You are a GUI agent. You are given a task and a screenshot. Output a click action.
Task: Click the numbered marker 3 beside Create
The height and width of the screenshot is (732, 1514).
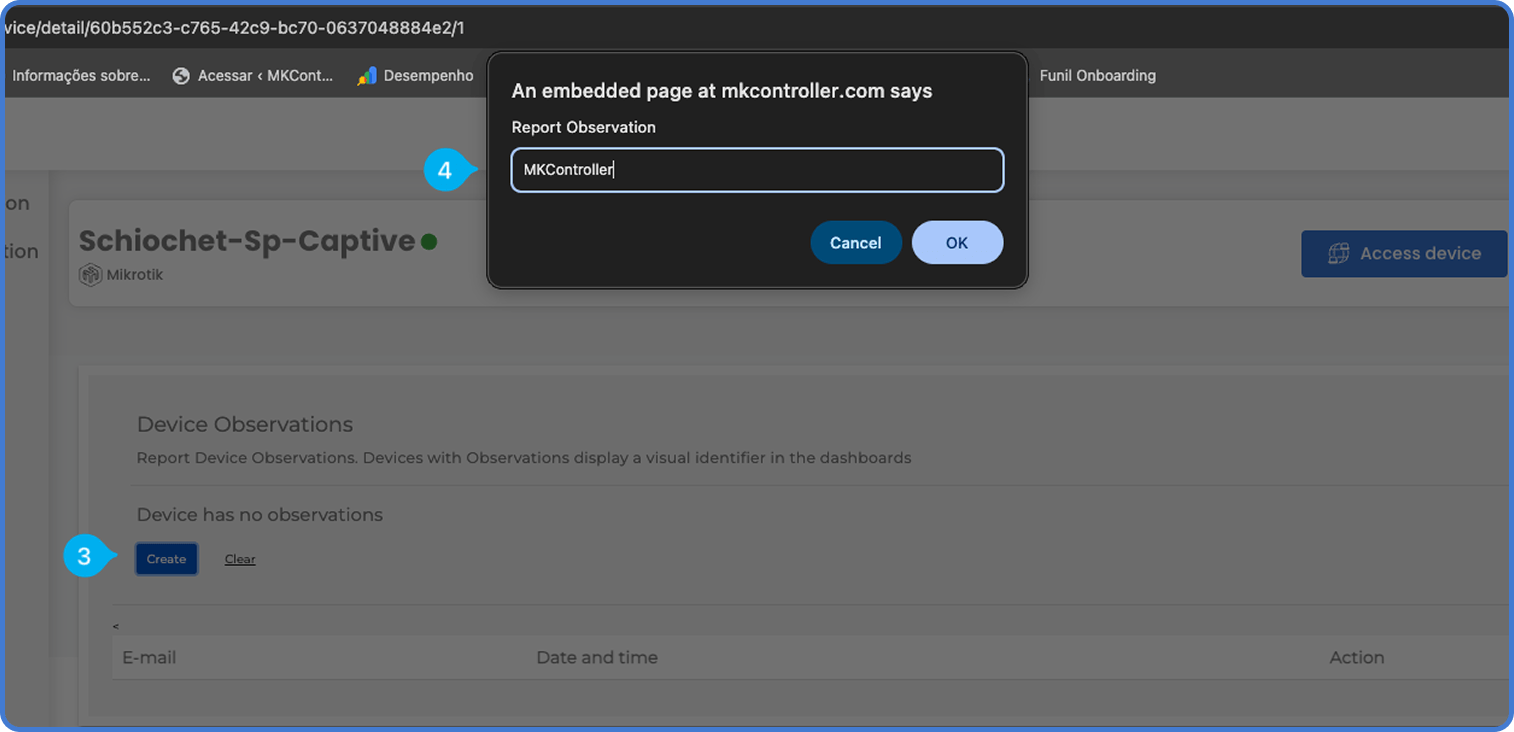click(87, 557)
